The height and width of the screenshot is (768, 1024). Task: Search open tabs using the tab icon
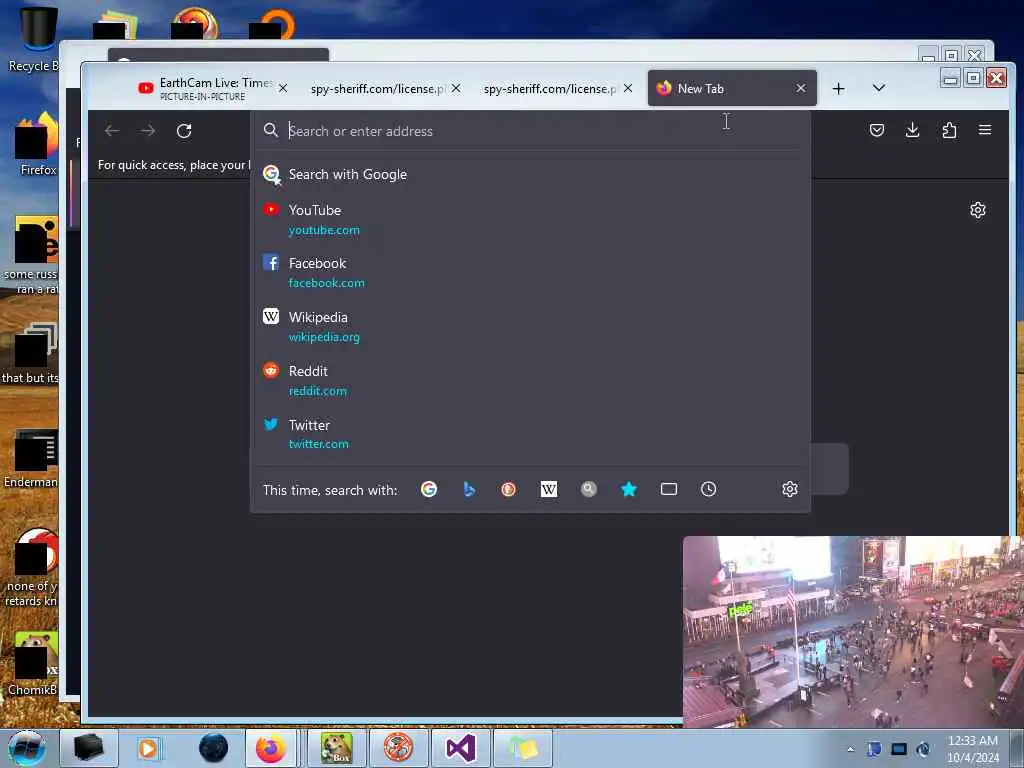pos(669,489)
